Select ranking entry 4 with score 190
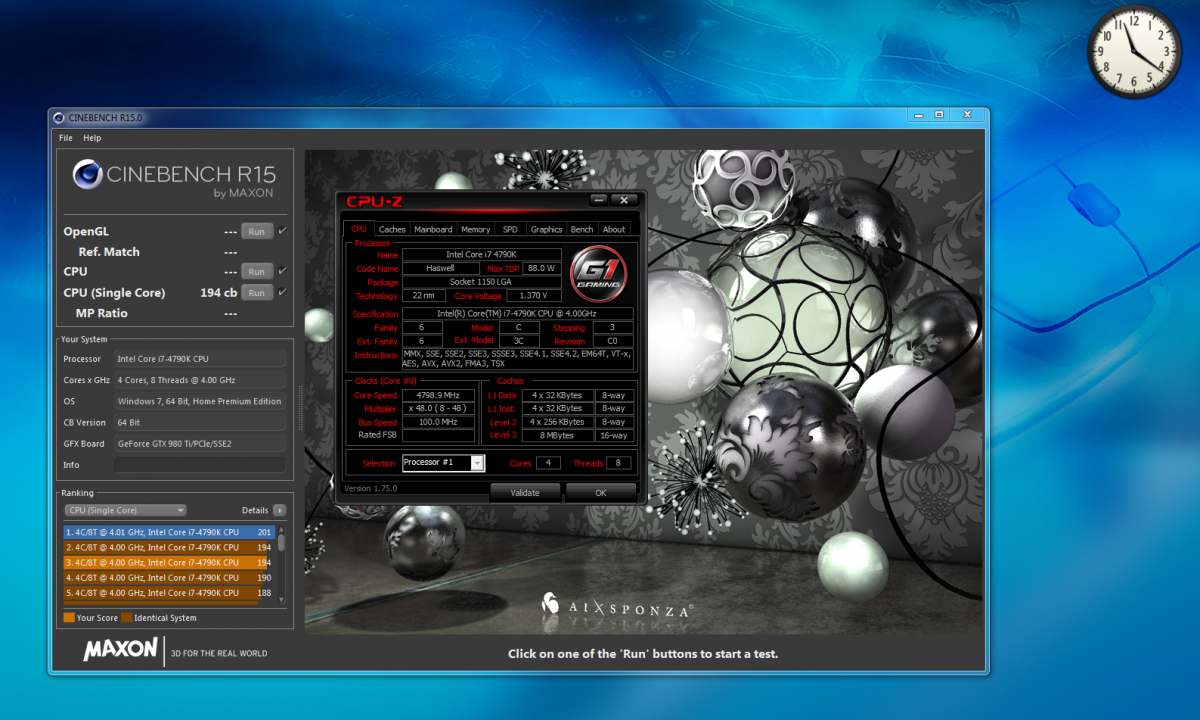1200x720 pixels. pyautogui.click(x=169, y=577)
